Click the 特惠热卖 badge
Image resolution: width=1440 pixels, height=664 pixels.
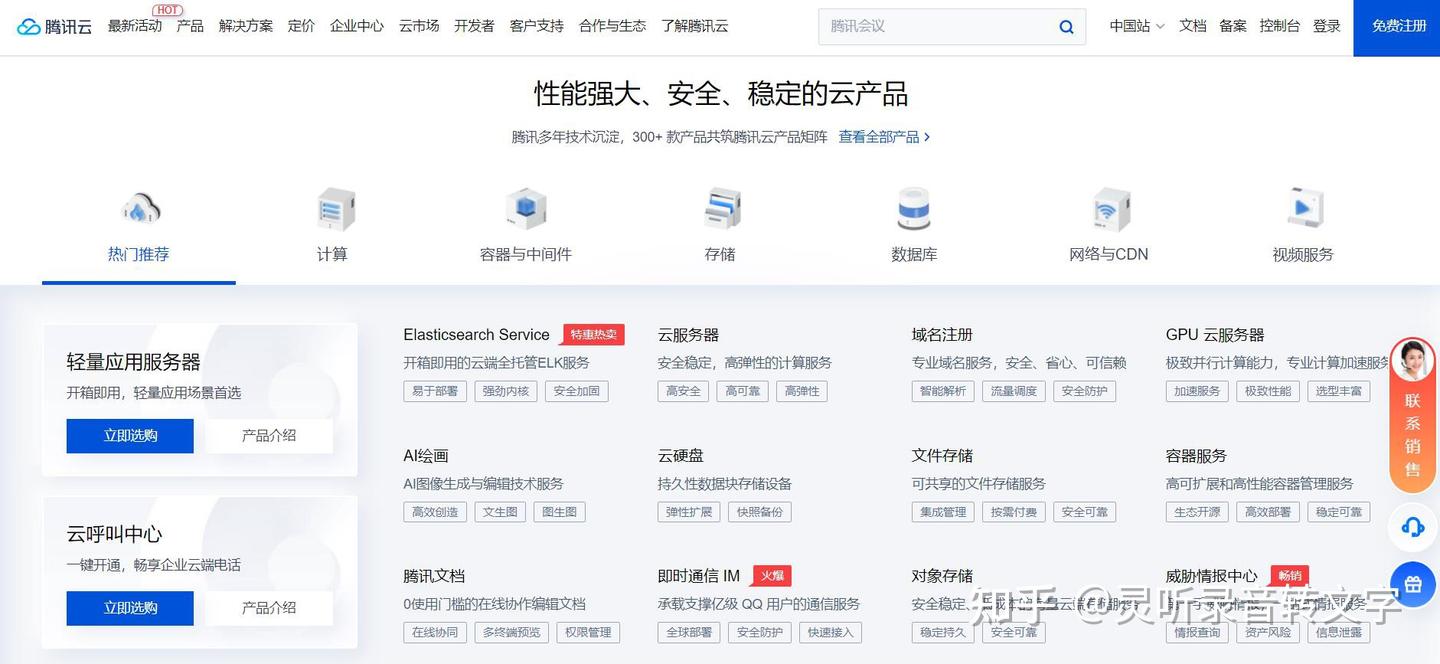(593, 335)
